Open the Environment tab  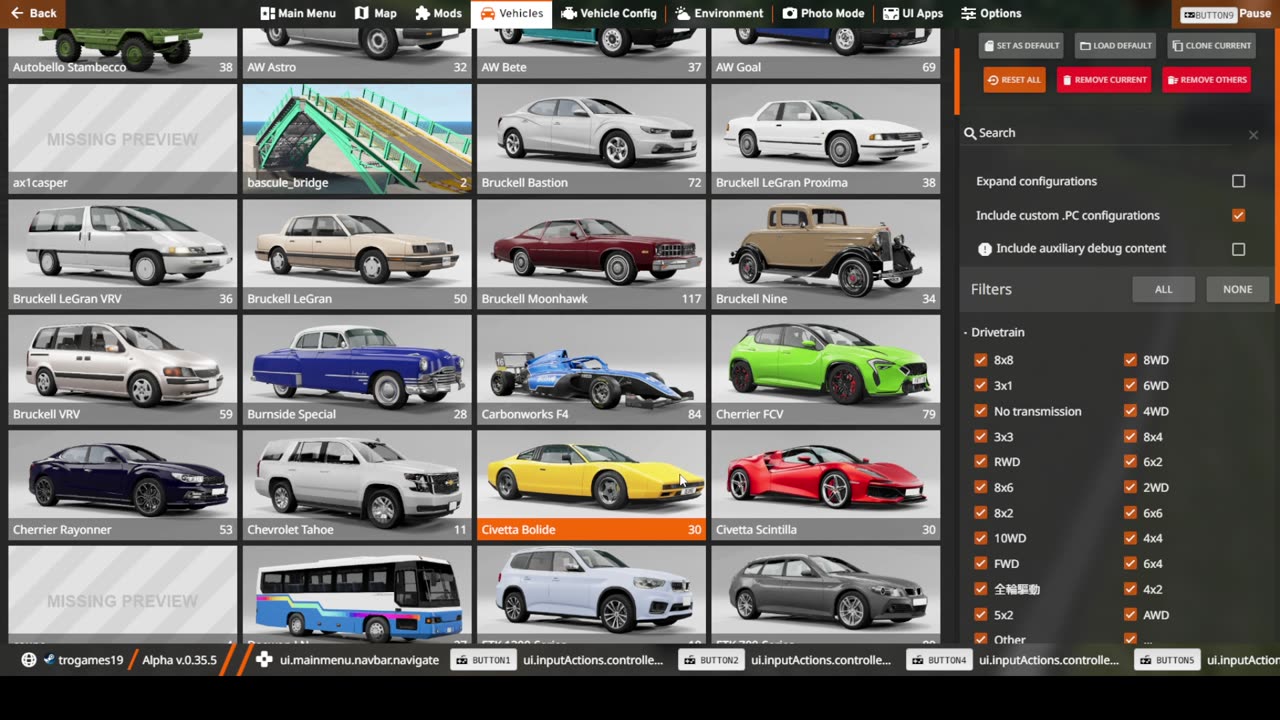click(x=719, y=13)
